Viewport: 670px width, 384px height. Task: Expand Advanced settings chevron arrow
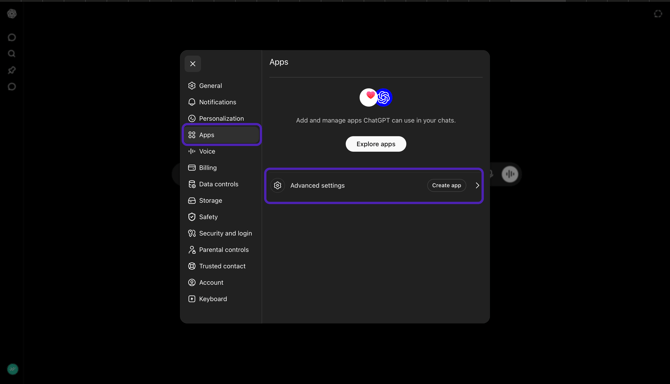coord(477,185)
